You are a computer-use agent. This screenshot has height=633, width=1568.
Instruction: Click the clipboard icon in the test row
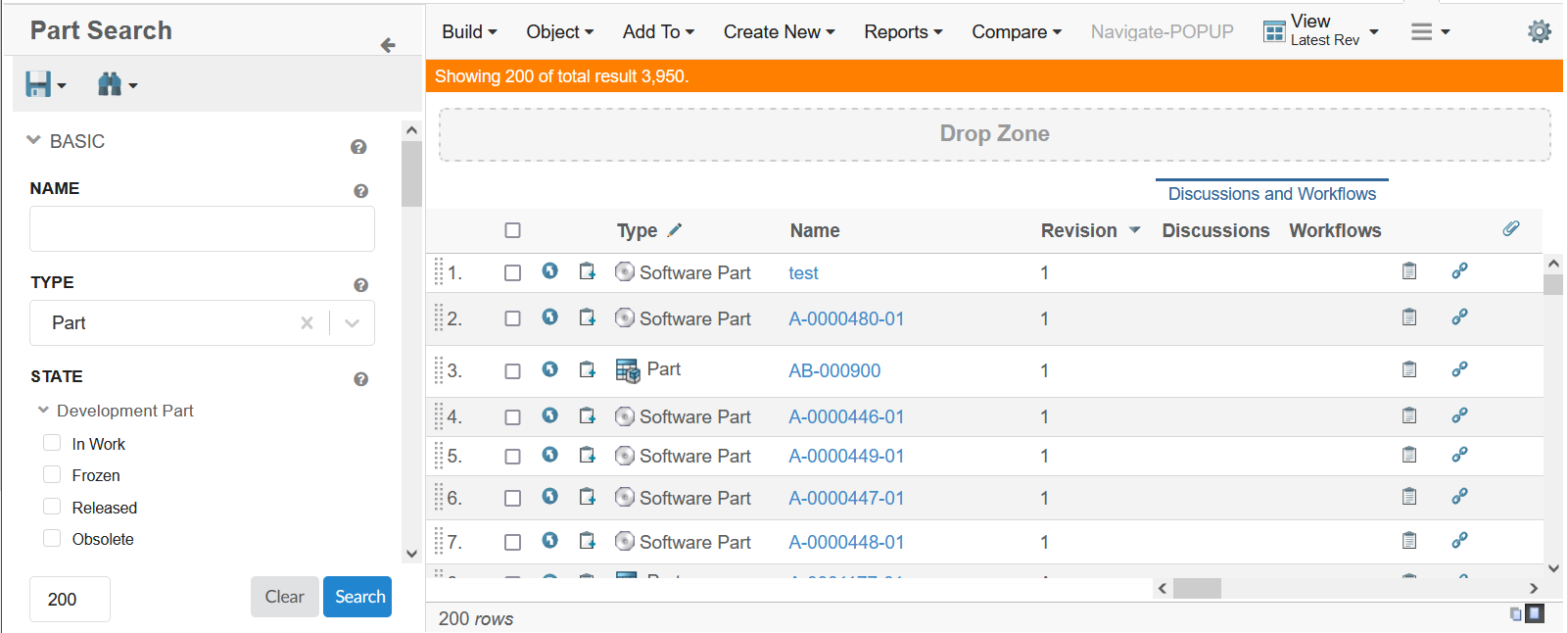[1409, 271]
